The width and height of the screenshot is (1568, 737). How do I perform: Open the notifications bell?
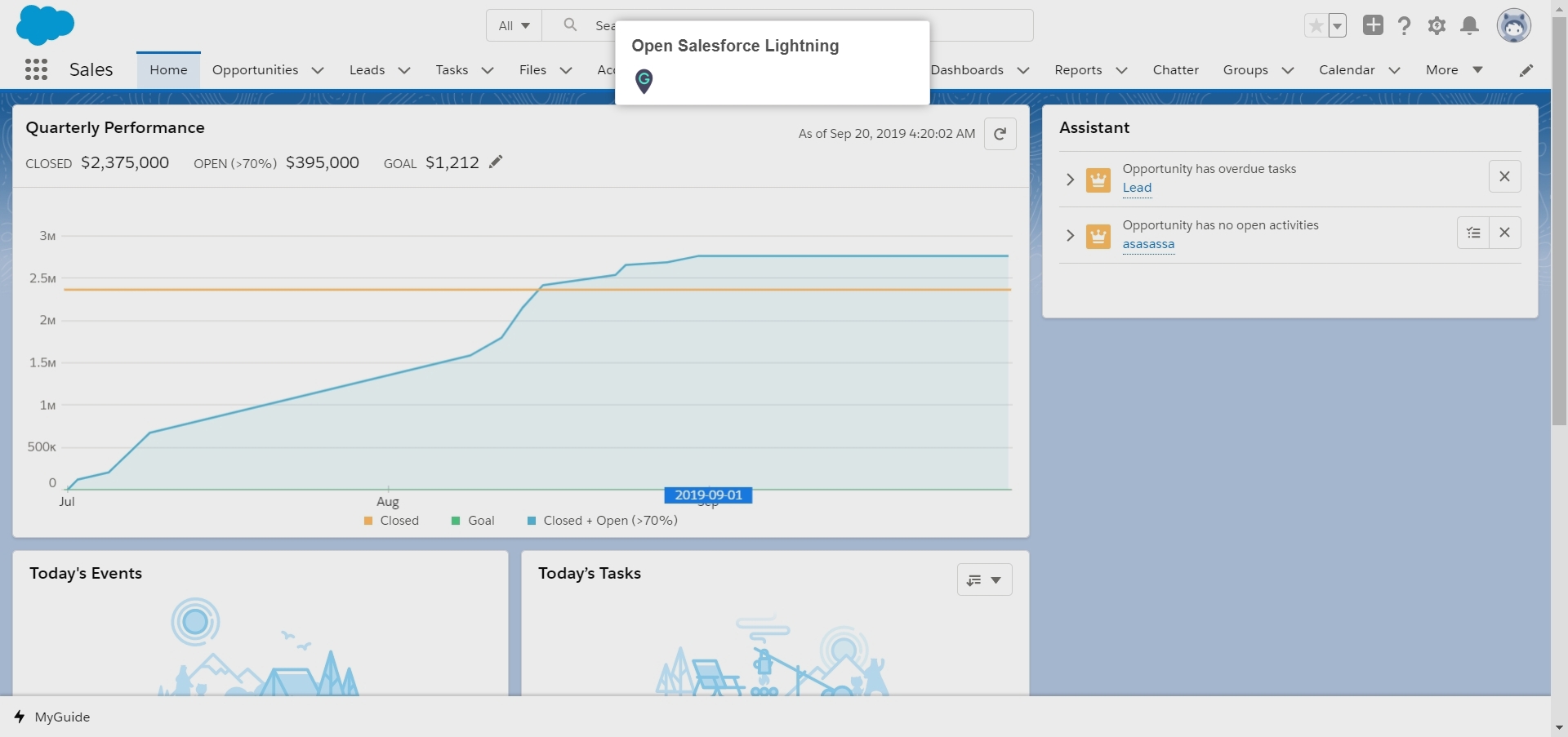pos(1469,26)
